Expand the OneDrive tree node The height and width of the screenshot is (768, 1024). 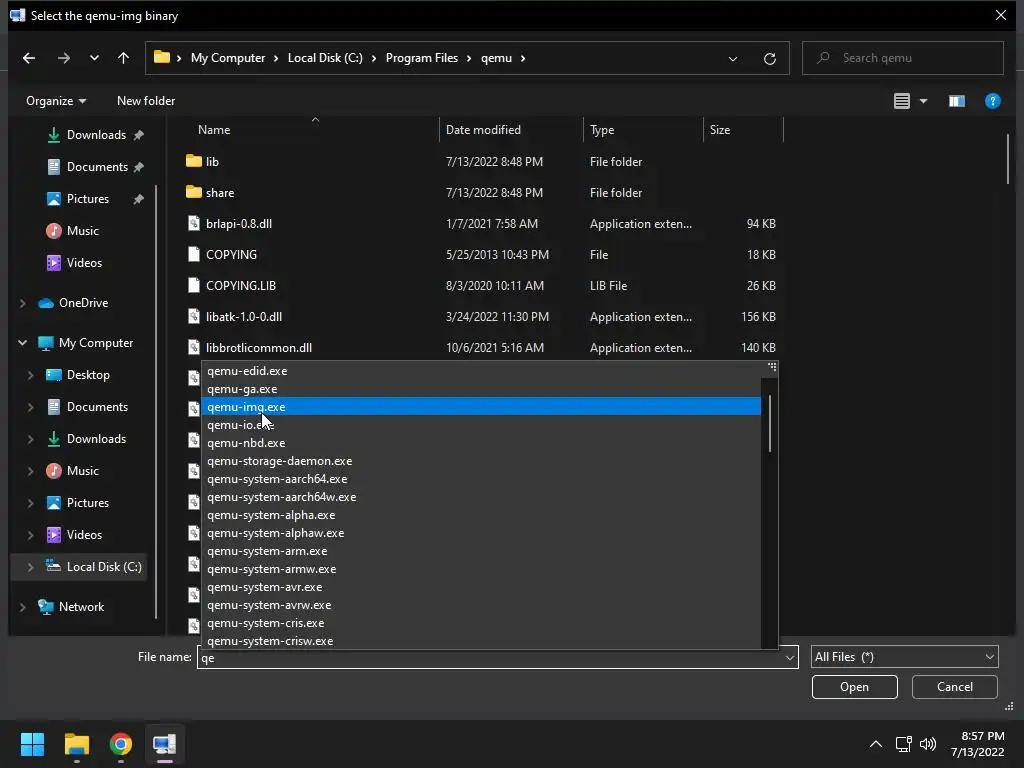[x=23, y=303]
